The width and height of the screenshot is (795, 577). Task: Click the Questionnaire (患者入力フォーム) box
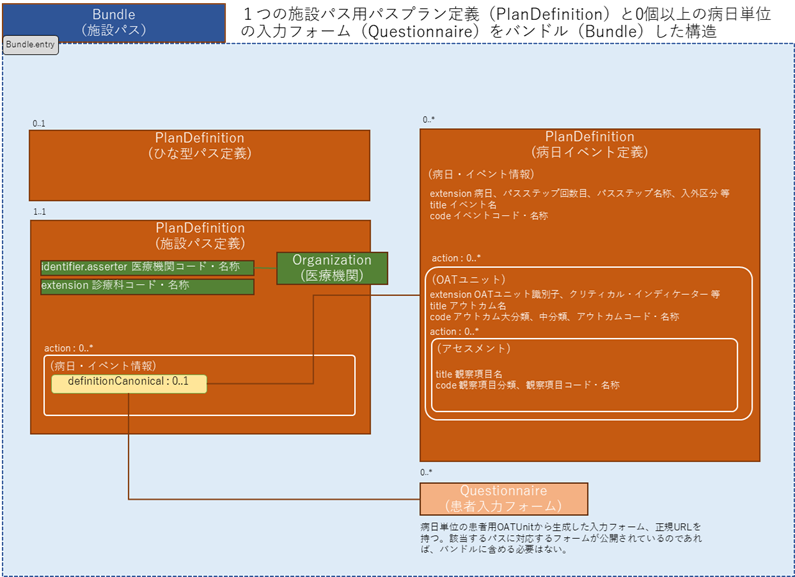(503, 497)
